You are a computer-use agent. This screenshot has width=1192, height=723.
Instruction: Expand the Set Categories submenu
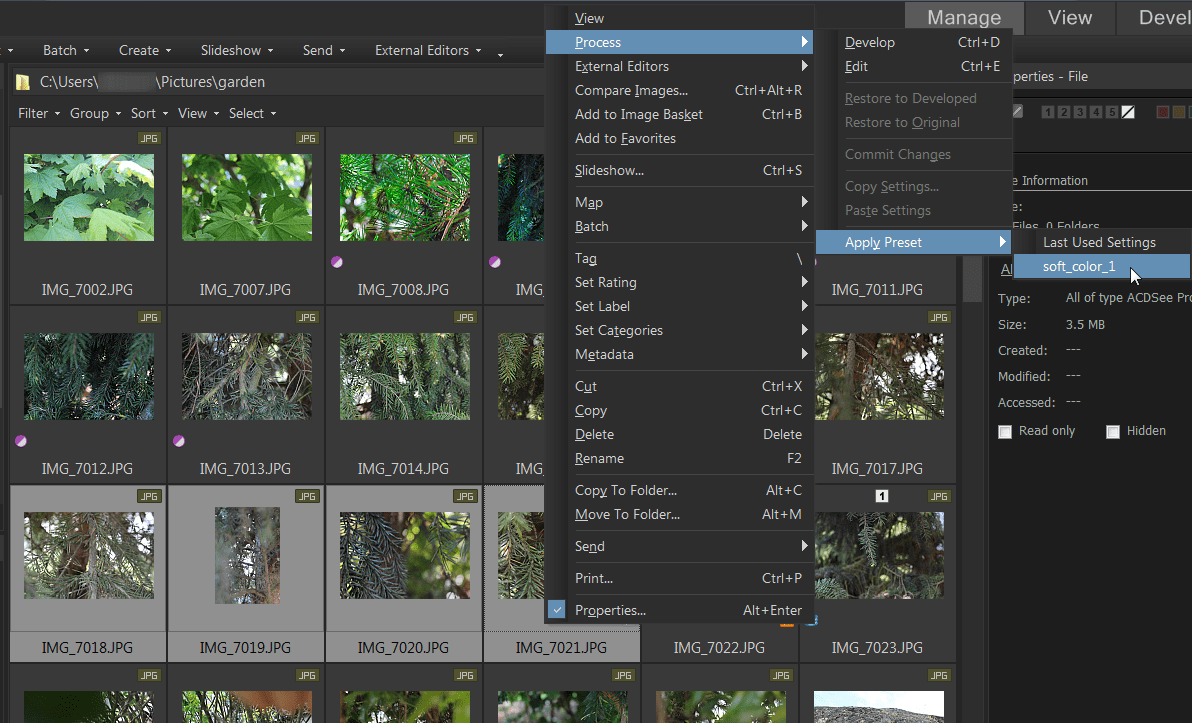[680, 331]
